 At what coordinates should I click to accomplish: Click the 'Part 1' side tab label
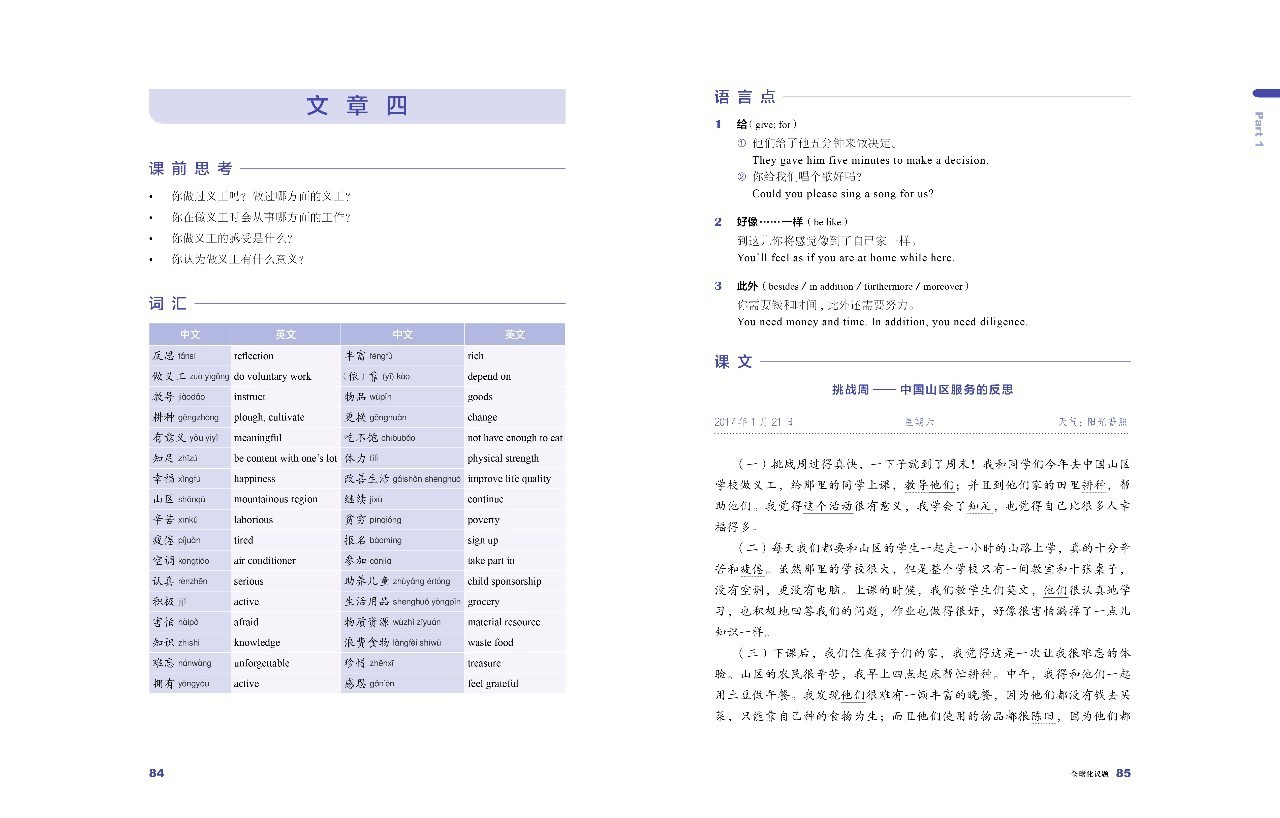point(1259,130)
